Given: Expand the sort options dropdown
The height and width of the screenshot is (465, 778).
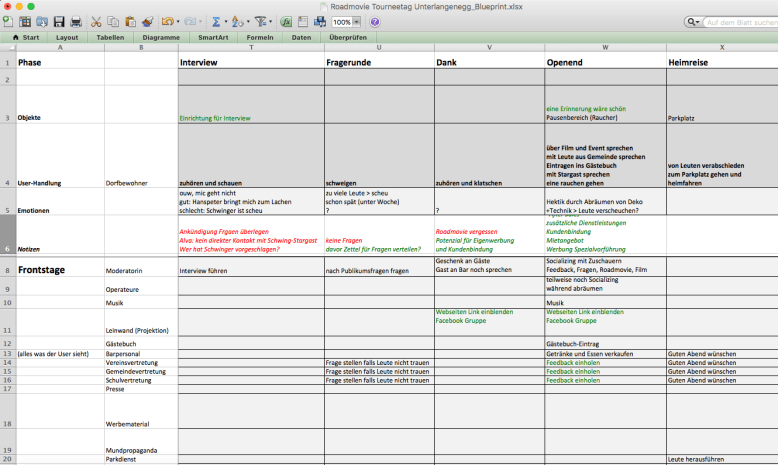Looking at the screenshot, I should click(x=248, y=22).
